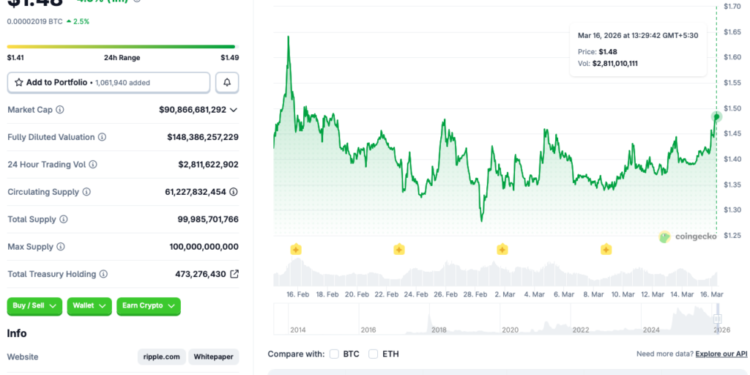Open the Wallet dropdown
The image size is (750, 375).
tap(89, 306)
